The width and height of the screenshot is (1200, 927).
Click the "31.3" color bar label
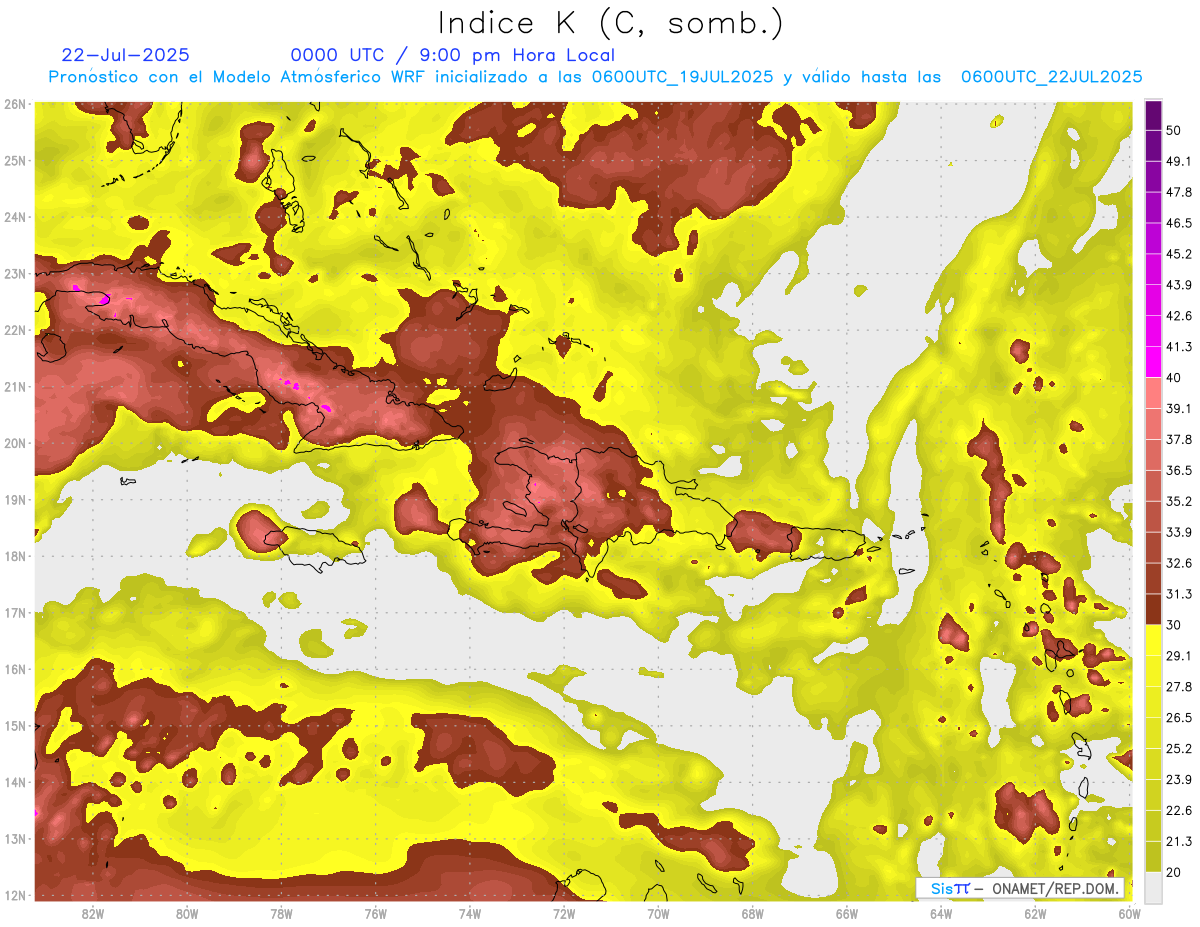pos(1178,594)
